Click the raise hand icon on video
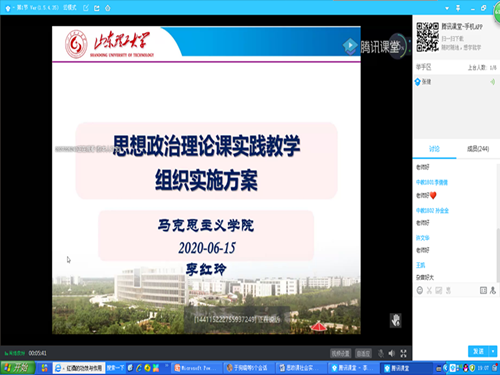The height and width of the screenshot is (375, 500). point(396,320)
